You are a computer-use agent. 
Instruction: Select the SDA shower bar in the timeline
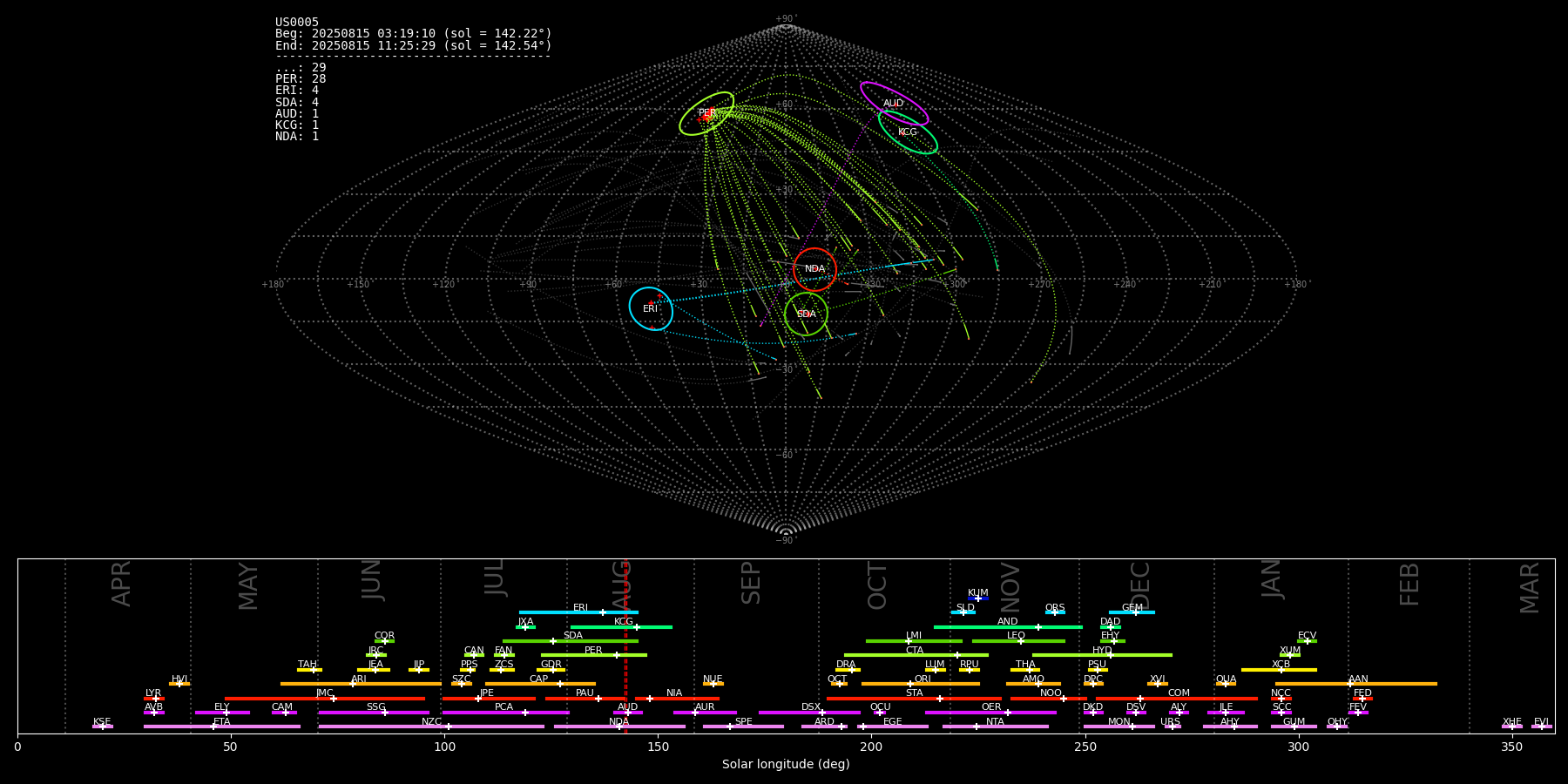(571, 641)
